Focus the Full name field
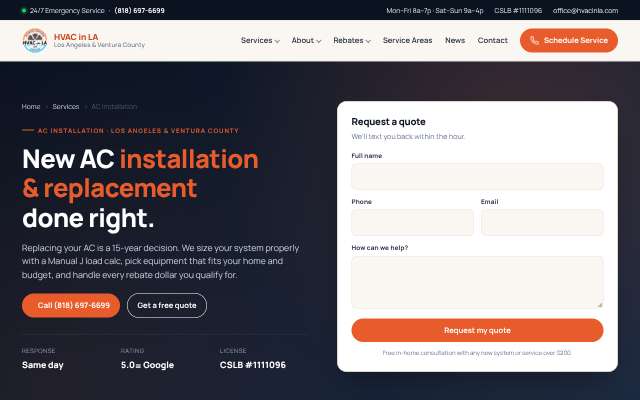The image size is (640, 400). coord(477,176)
